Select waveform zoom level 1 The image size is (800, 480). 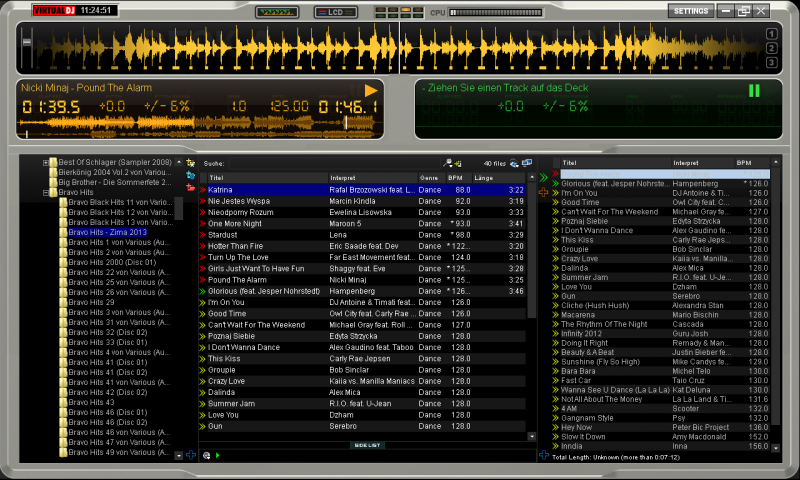[771, 34]
